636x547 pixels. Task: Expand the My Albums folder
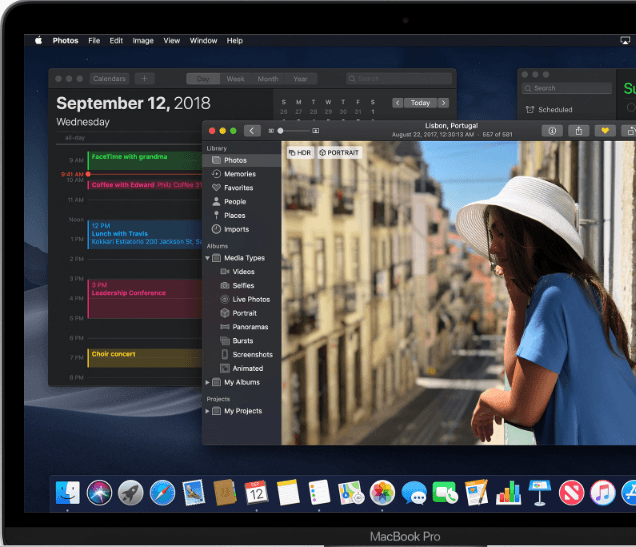[208, 382]
